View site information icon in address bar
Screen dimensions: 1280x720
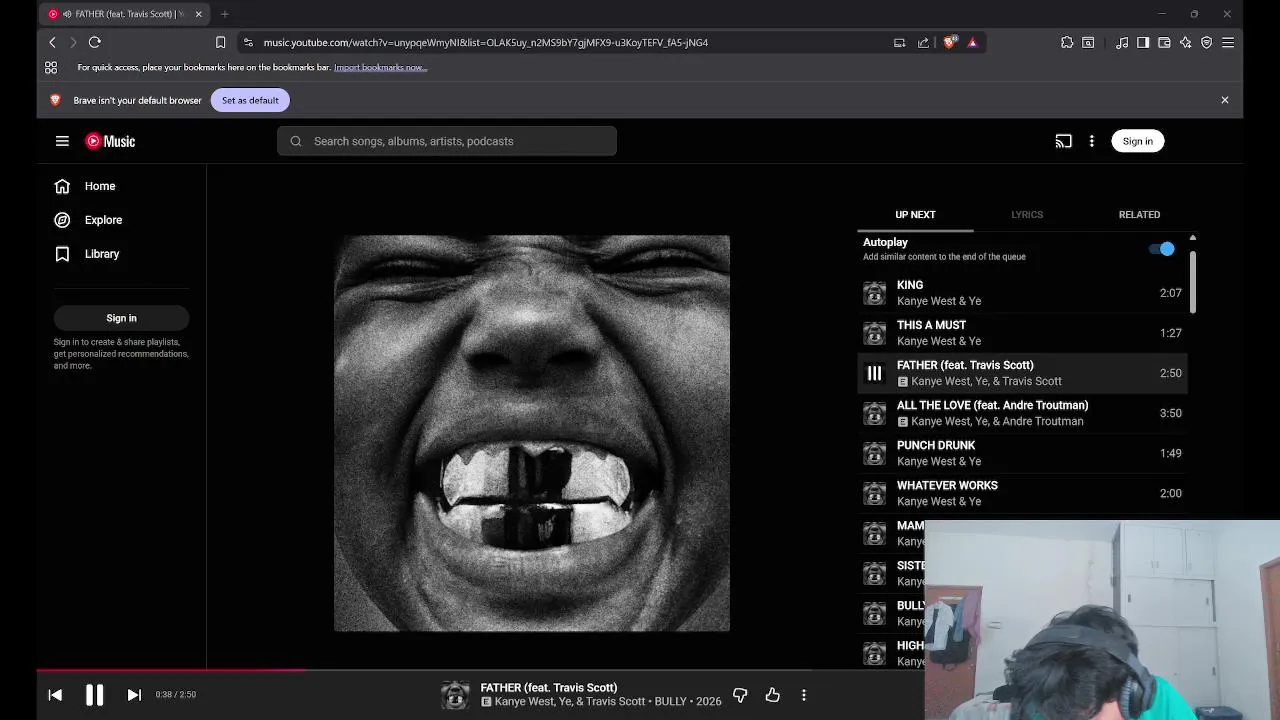pos(248,42)
